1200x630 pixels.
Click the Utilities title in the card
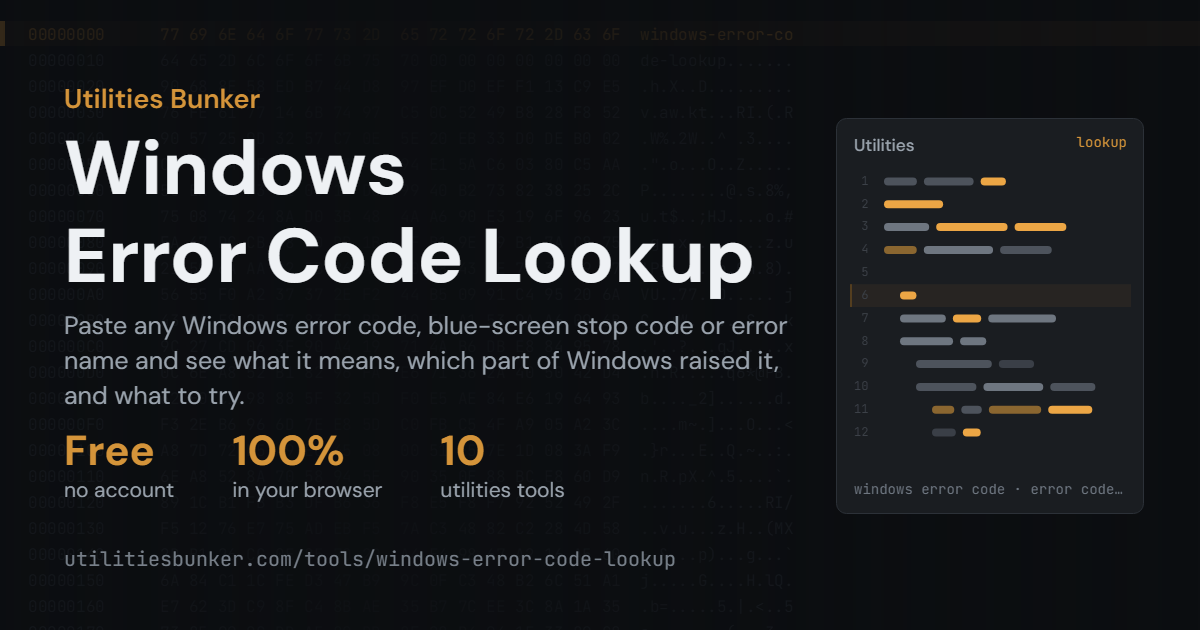coord(884,145)
